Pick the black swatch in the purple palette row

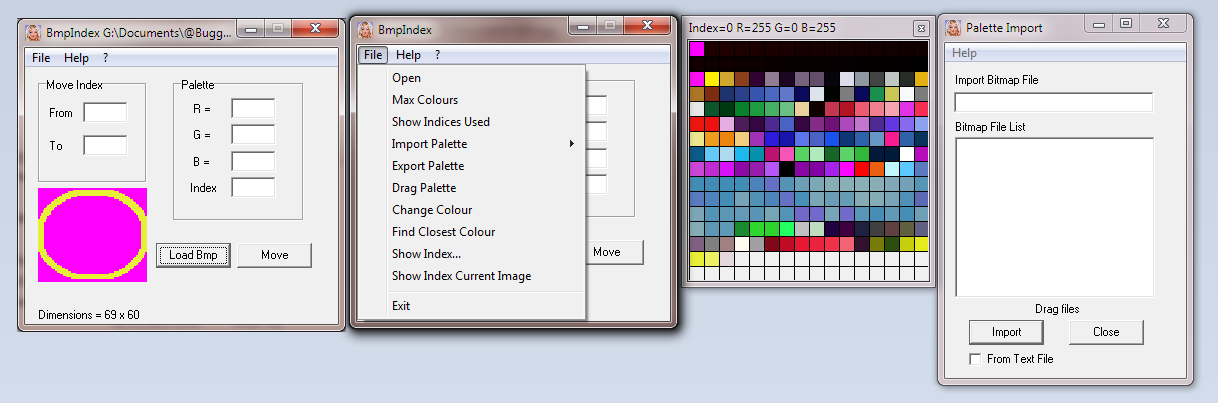click(x=787, y=169)
